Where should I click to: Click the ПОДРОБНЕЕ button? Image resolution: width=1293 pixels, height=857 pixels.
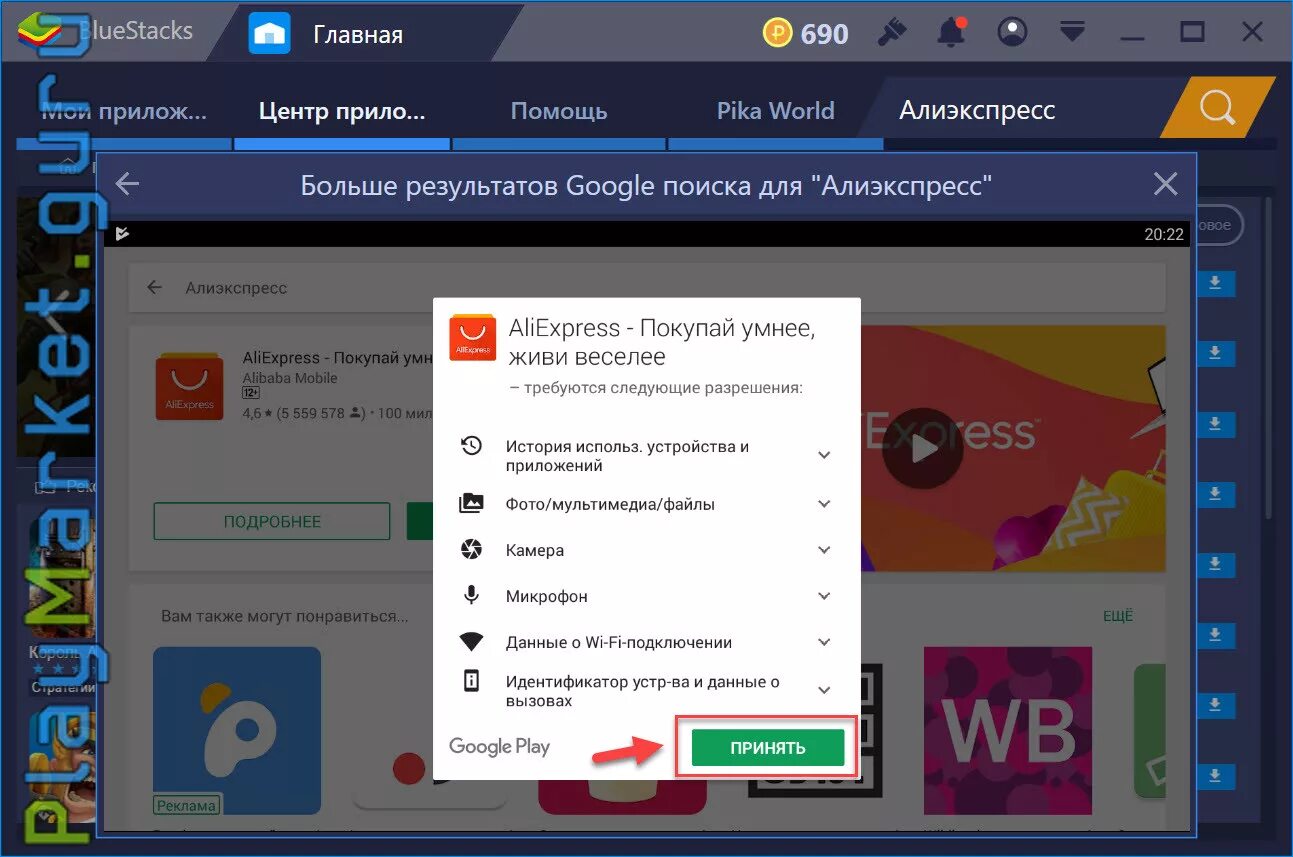click(272, 522)
